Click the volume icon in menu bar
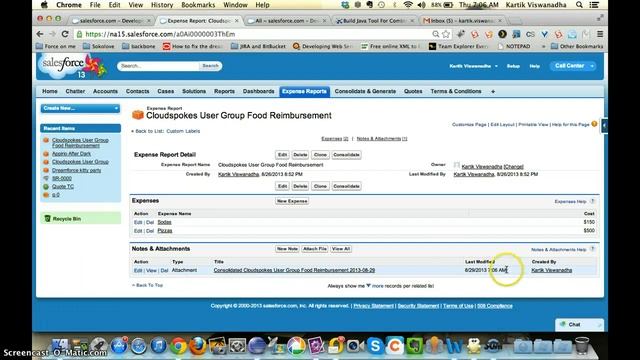This screenshot has width=640, height=360. tap(421, 5)
